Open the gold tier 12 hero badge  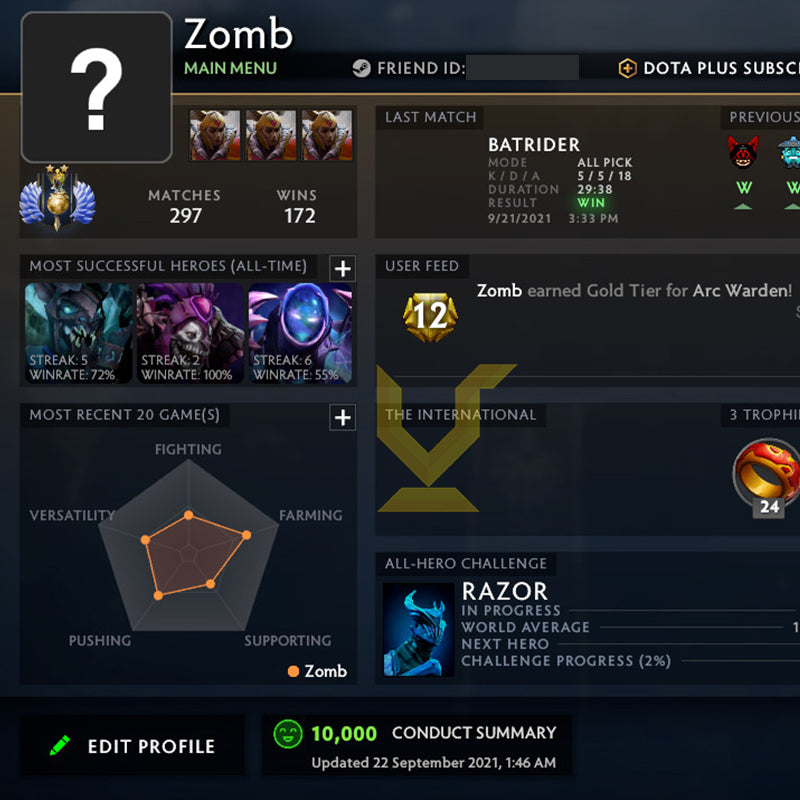(430, 316)
